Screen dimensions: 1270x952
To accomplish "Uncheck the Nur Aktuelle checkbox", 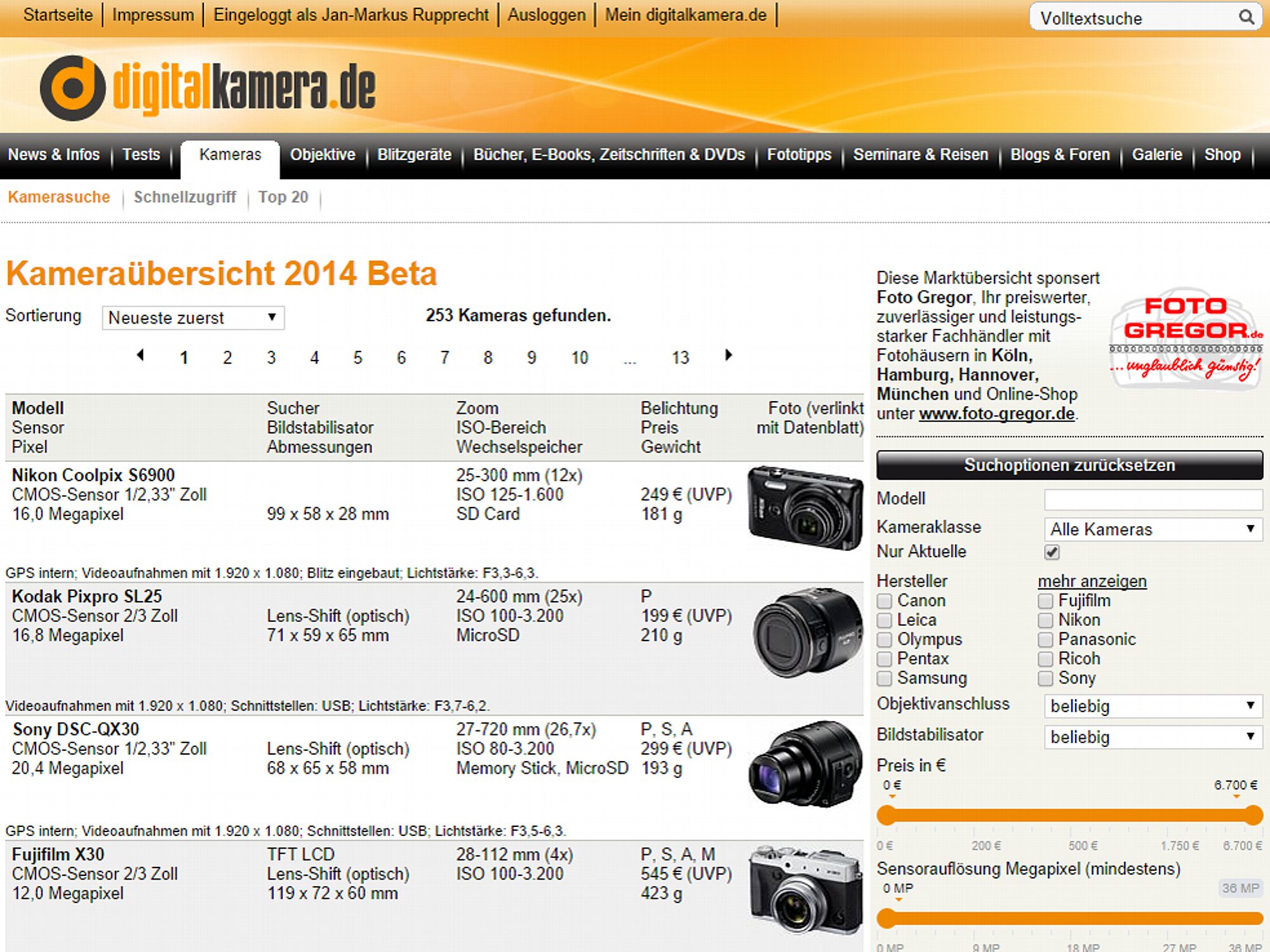I will click(1052, 552).
